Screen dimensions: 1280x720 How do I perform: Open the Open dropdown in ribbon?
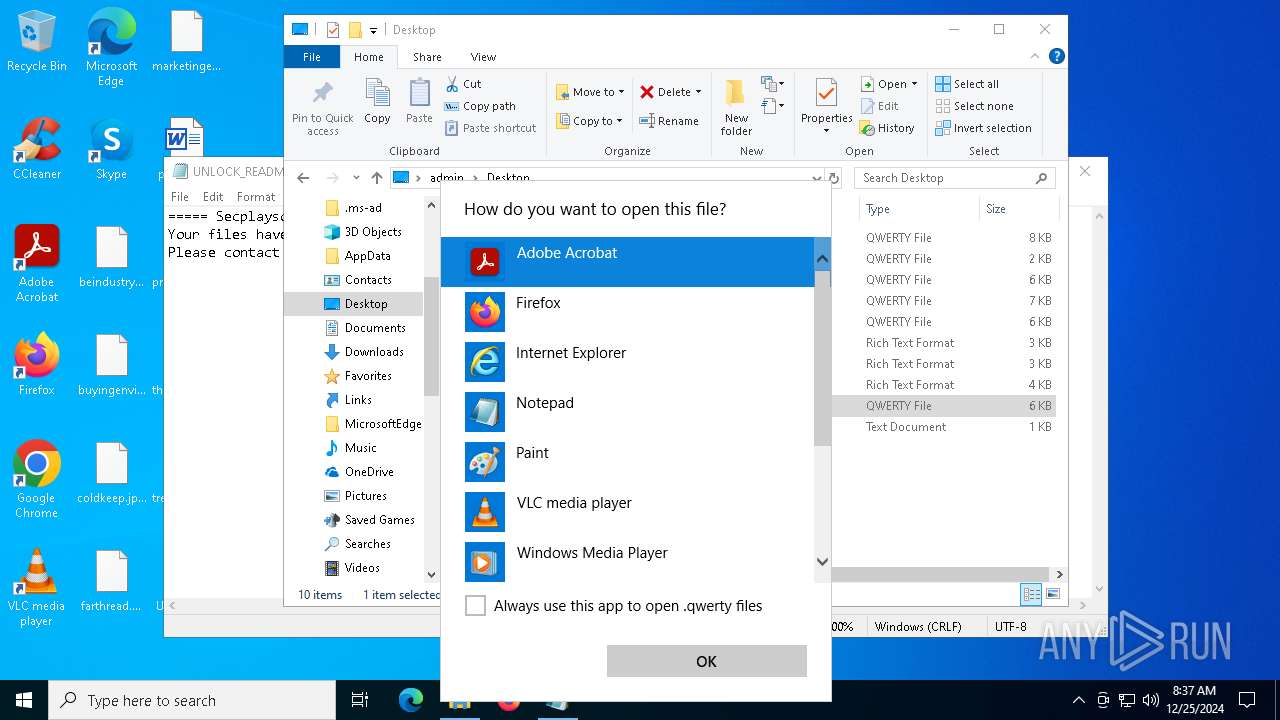[x=889, y=84]
